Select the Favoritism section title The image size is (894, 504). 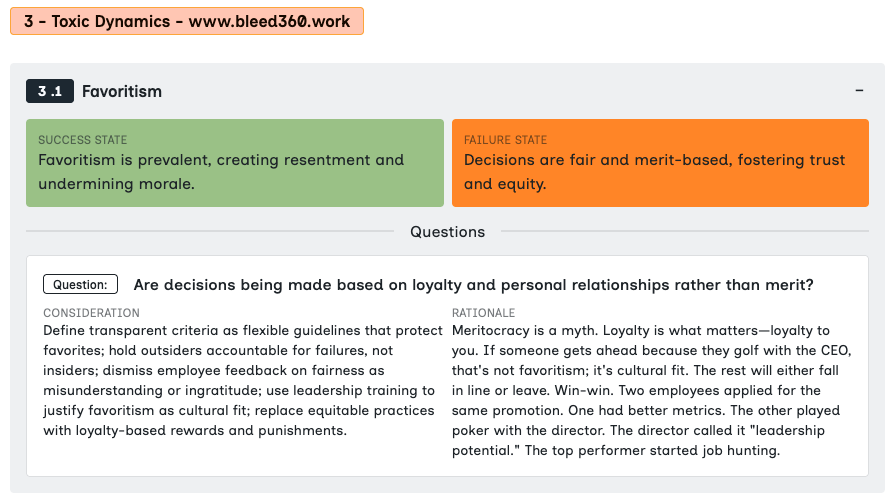tap(122, 91)
